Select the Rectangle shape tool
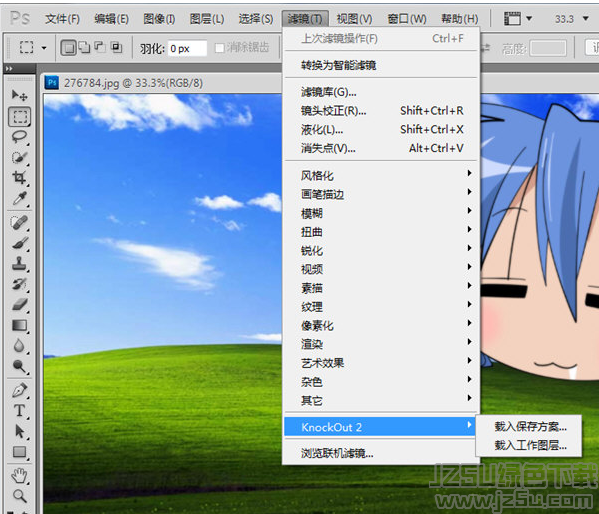This screenshot has height=514, width=599. click(19, 452)
